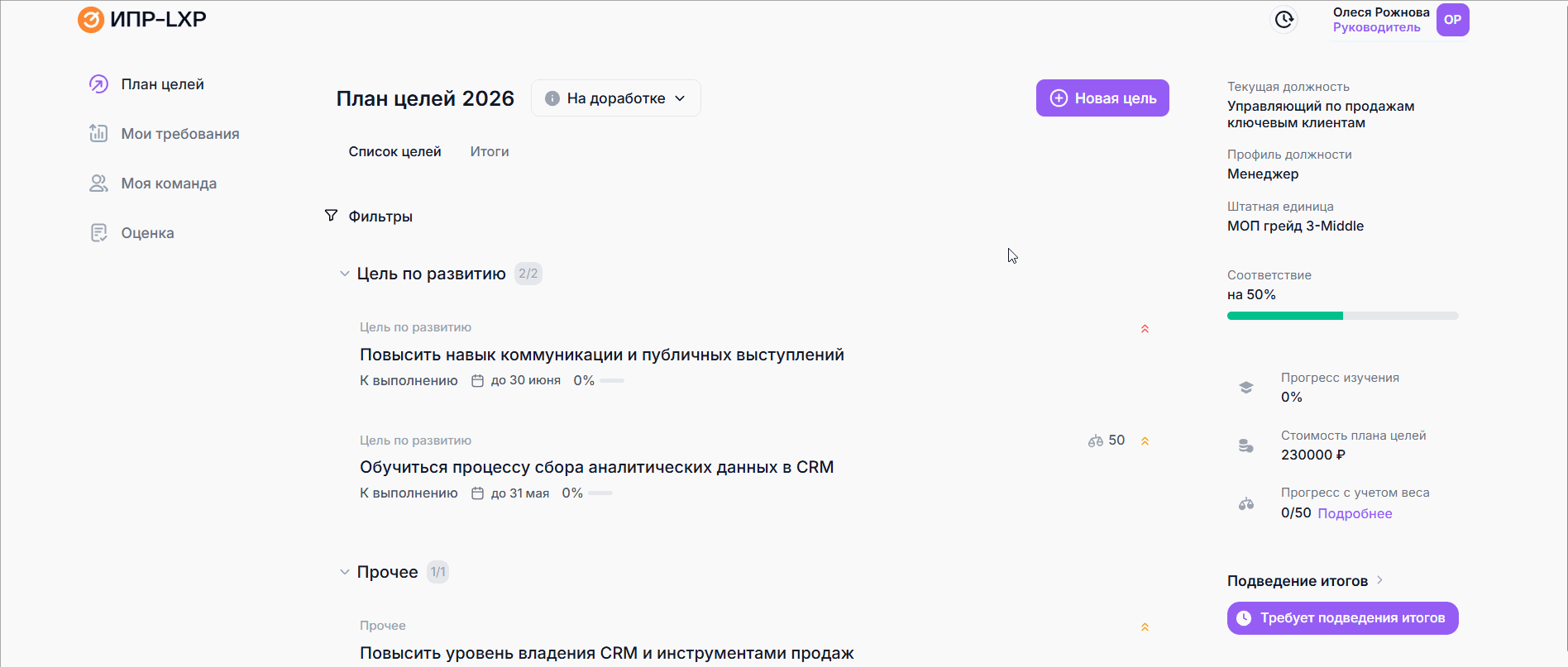Open goal Обучиться процессу сбора аналитических данных в CRM

pyautogui.click(x=596, y=467)
